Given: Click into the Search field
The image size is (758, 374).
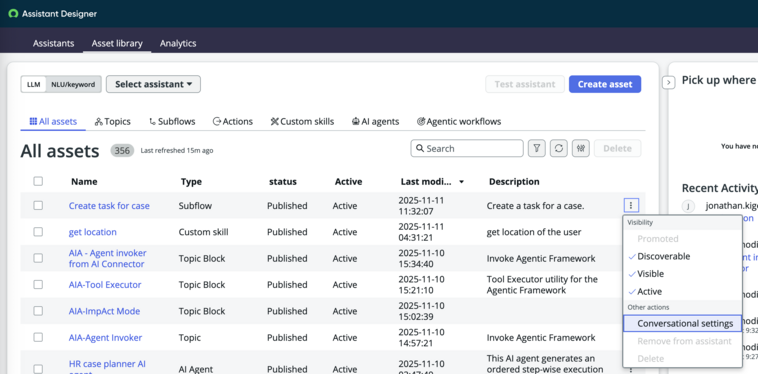Looking at the screenshot, I should [x=467, y=148].
